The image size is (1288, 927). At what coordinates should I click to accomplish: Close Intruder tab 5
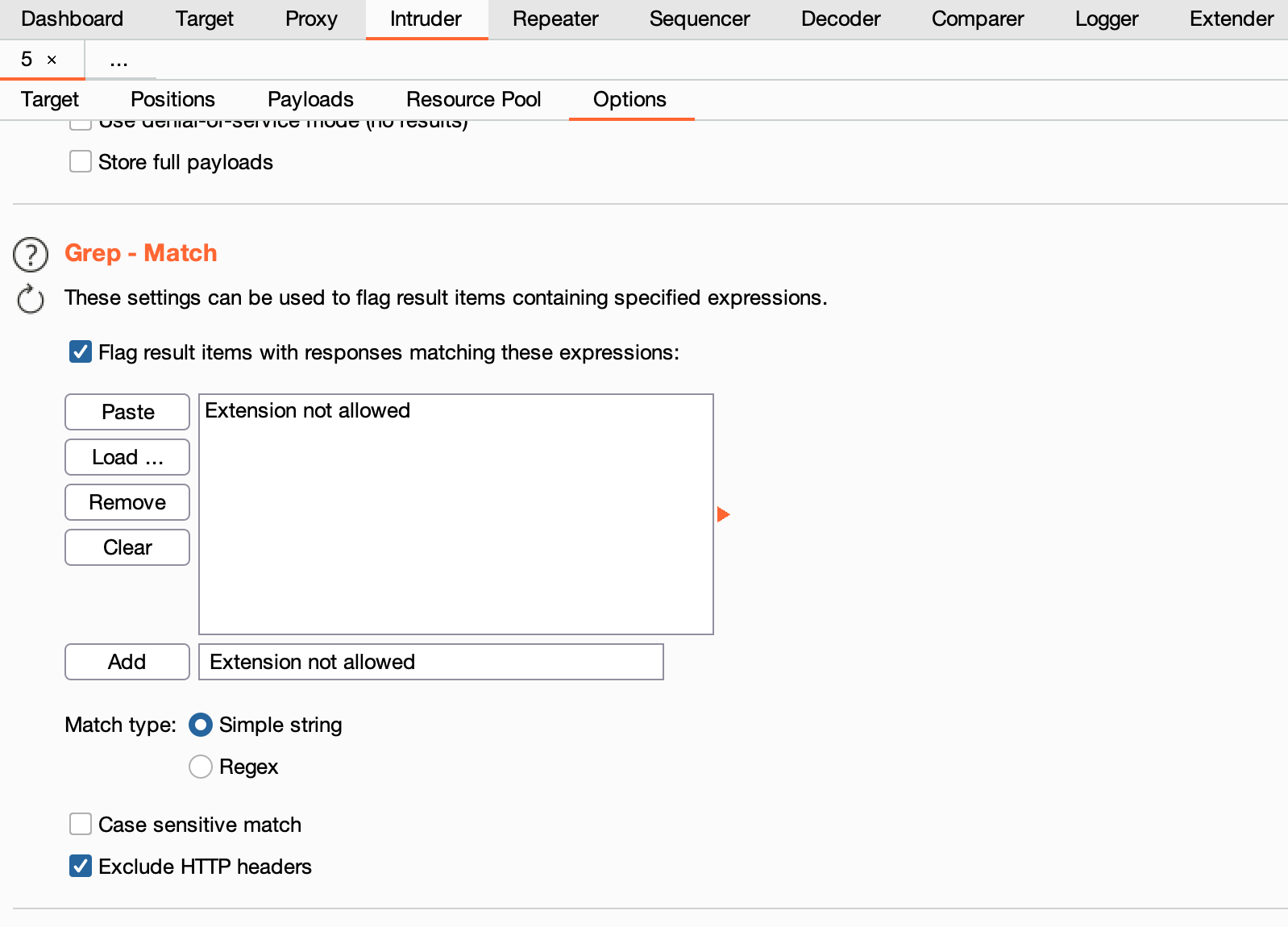click(x=52, y=60)
